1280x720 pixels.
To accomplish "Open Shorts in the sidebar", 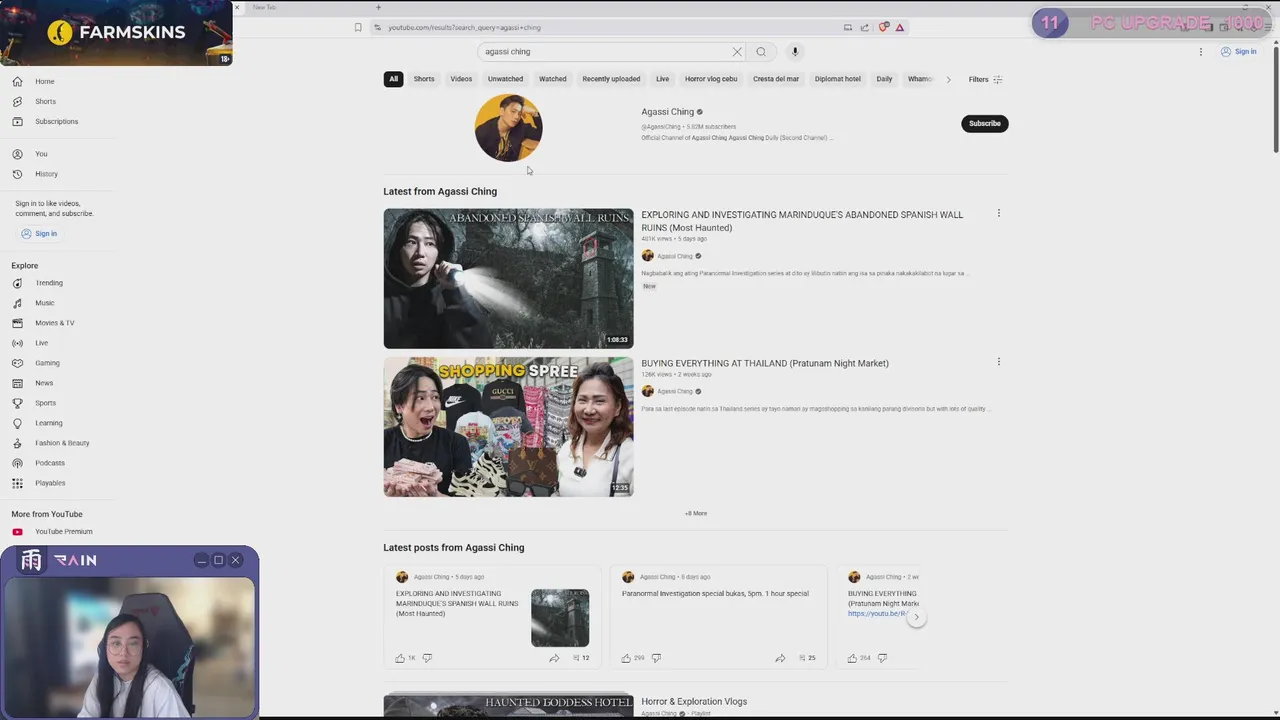I will 45,102.
